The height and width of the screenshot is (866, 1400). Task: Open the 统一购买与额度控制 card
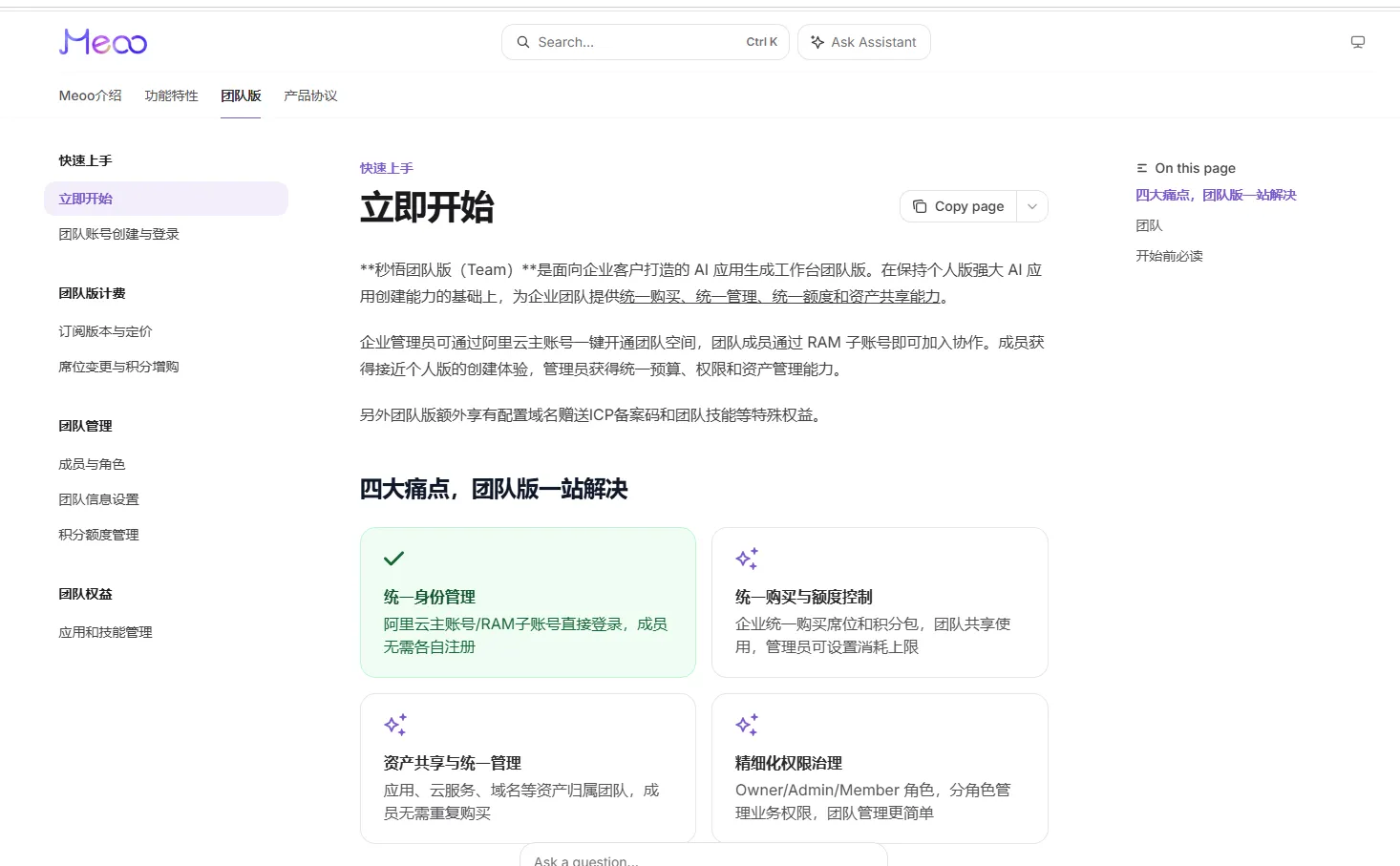tap(880, 602)
